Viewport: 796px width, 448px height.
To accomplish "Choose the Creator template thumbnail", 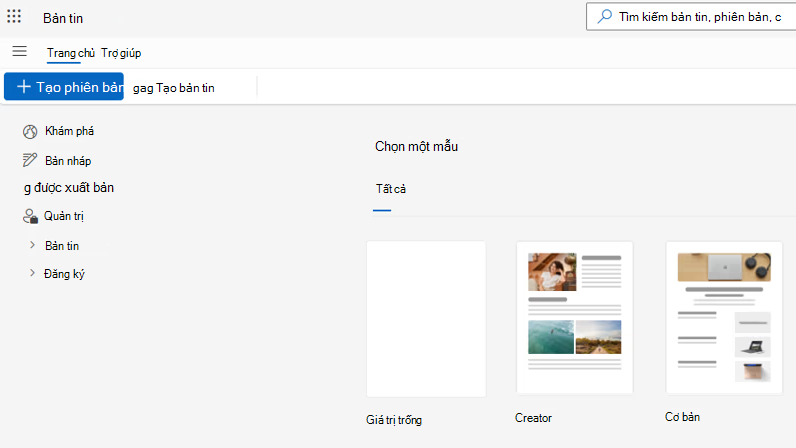I will point(575,318).
